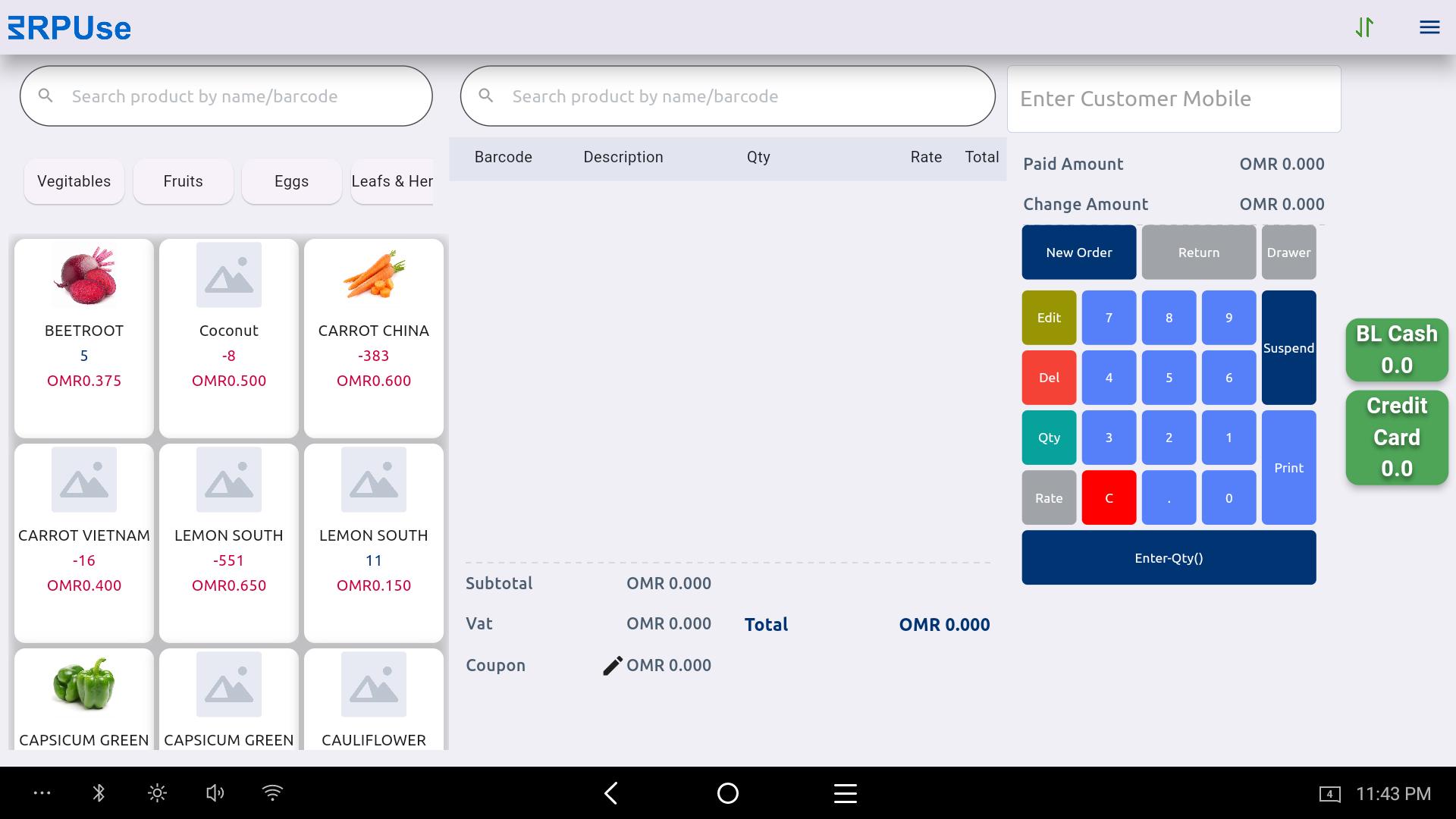The image size is (1456, 819).
Task: Tap keypad digit 2
Action: click(1169, 438)
